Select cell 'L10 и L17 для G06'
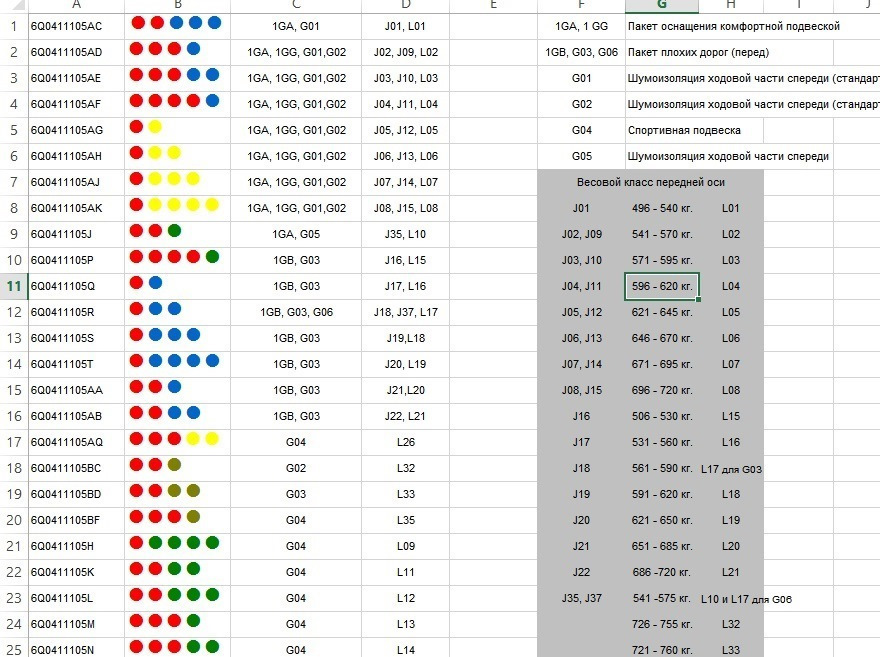This screenshot has width=880, height=657. pos(746,599)
